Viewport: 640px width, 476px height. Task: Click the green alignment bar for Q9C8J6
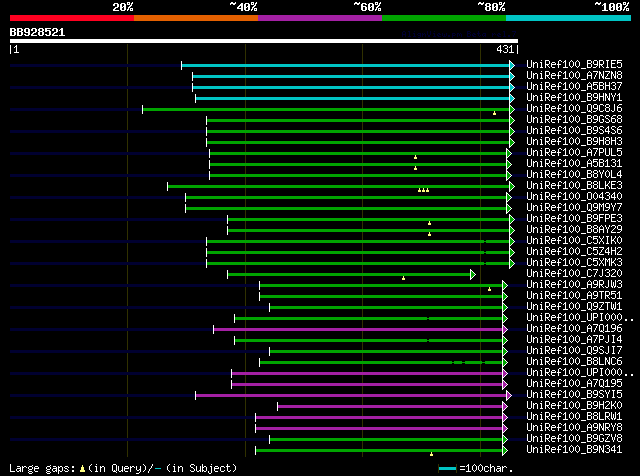[326, 109]
